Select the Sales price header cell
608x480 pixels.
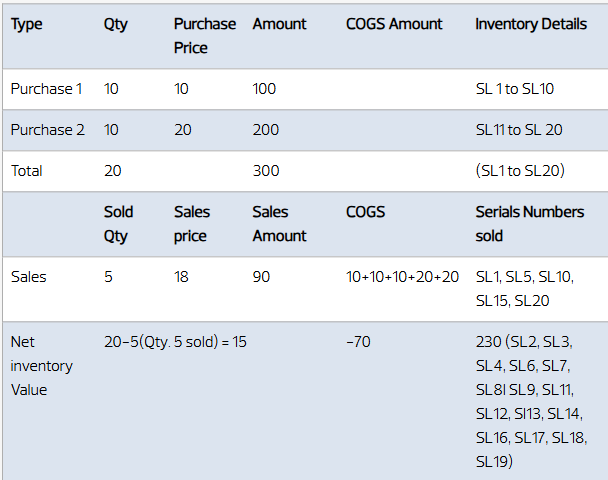click(x=192, y=224)
